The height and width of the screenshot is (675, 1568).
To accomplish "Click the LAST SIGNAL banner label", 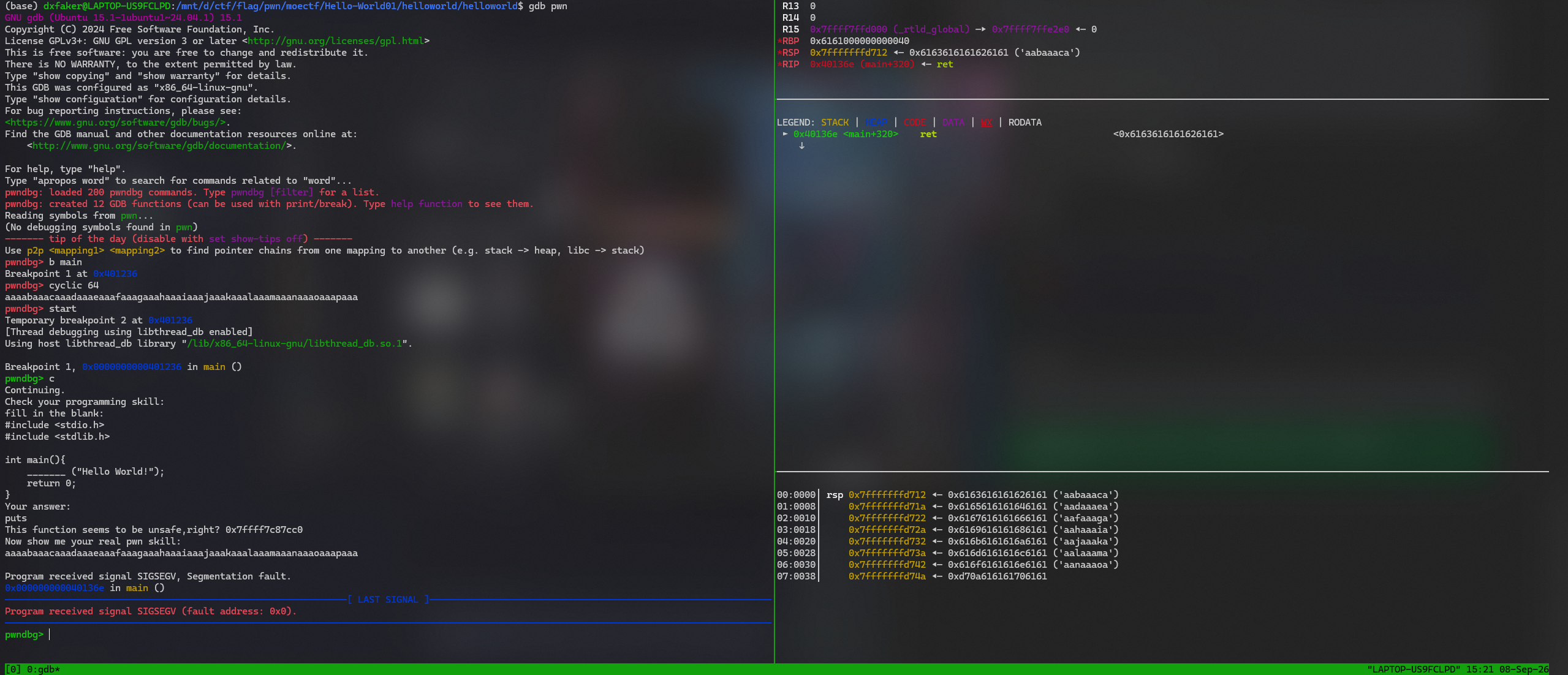I will click(388, 600).
